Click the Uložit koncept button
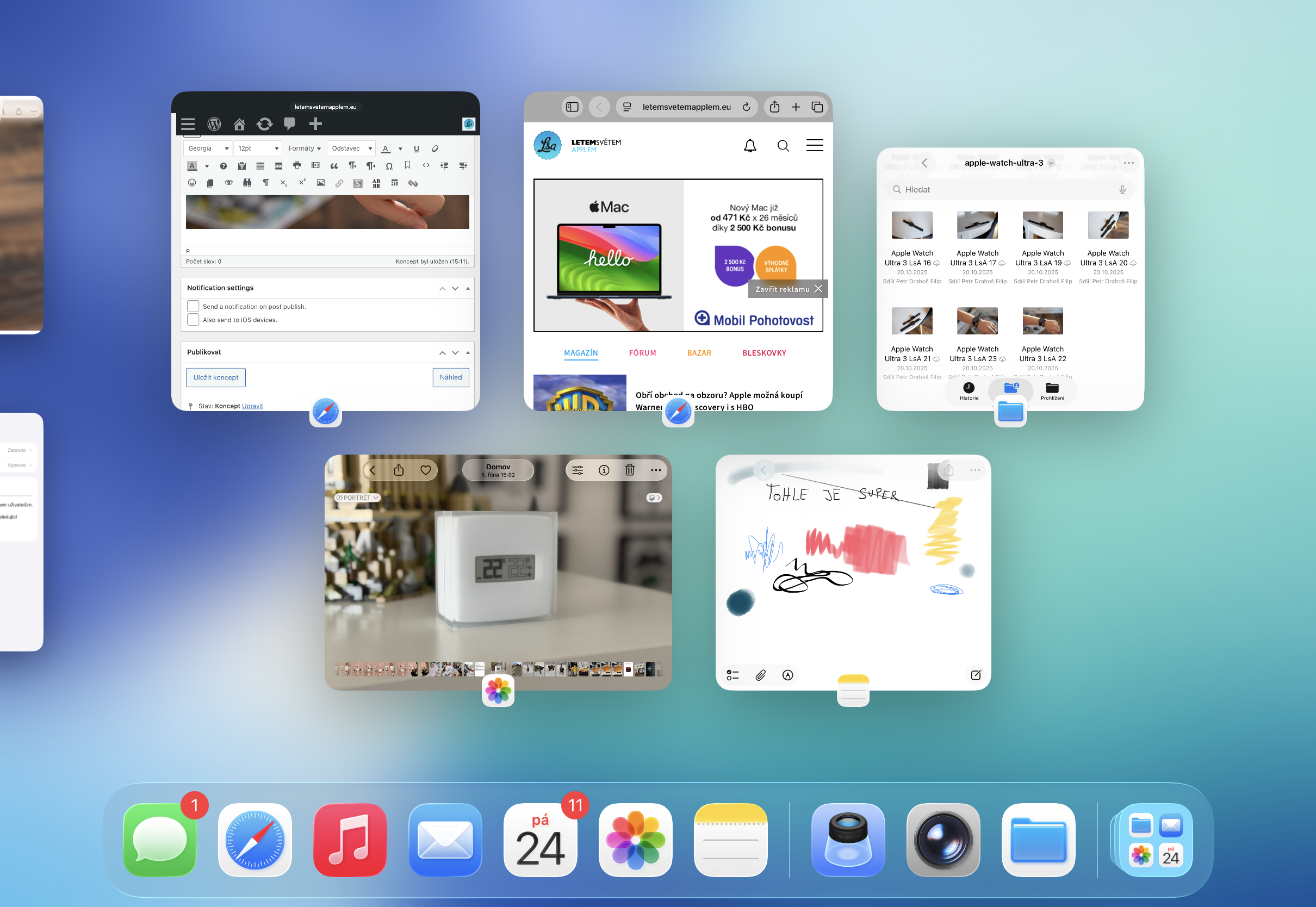 [216, 377]
